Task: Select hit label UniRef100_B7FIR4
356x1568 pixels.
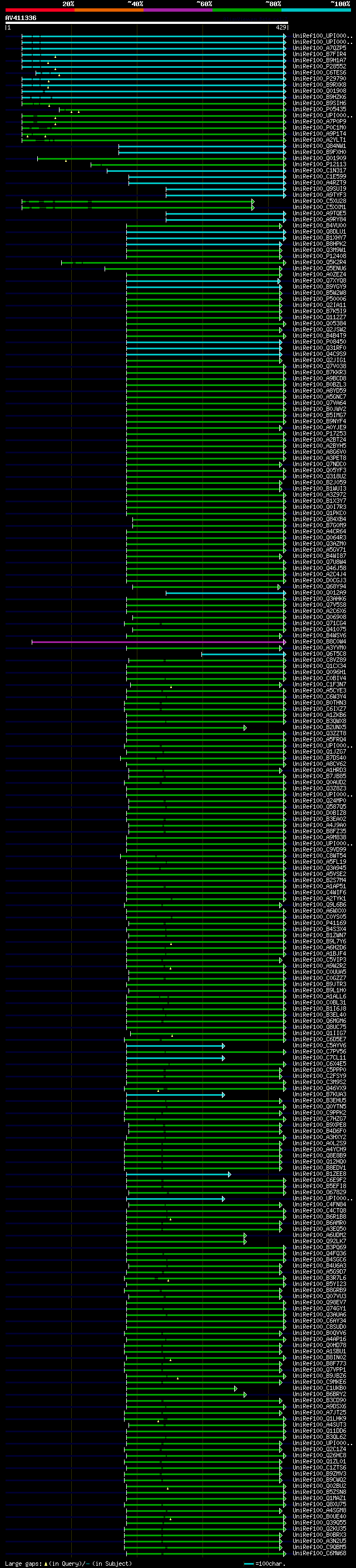Action: [319, 54]
